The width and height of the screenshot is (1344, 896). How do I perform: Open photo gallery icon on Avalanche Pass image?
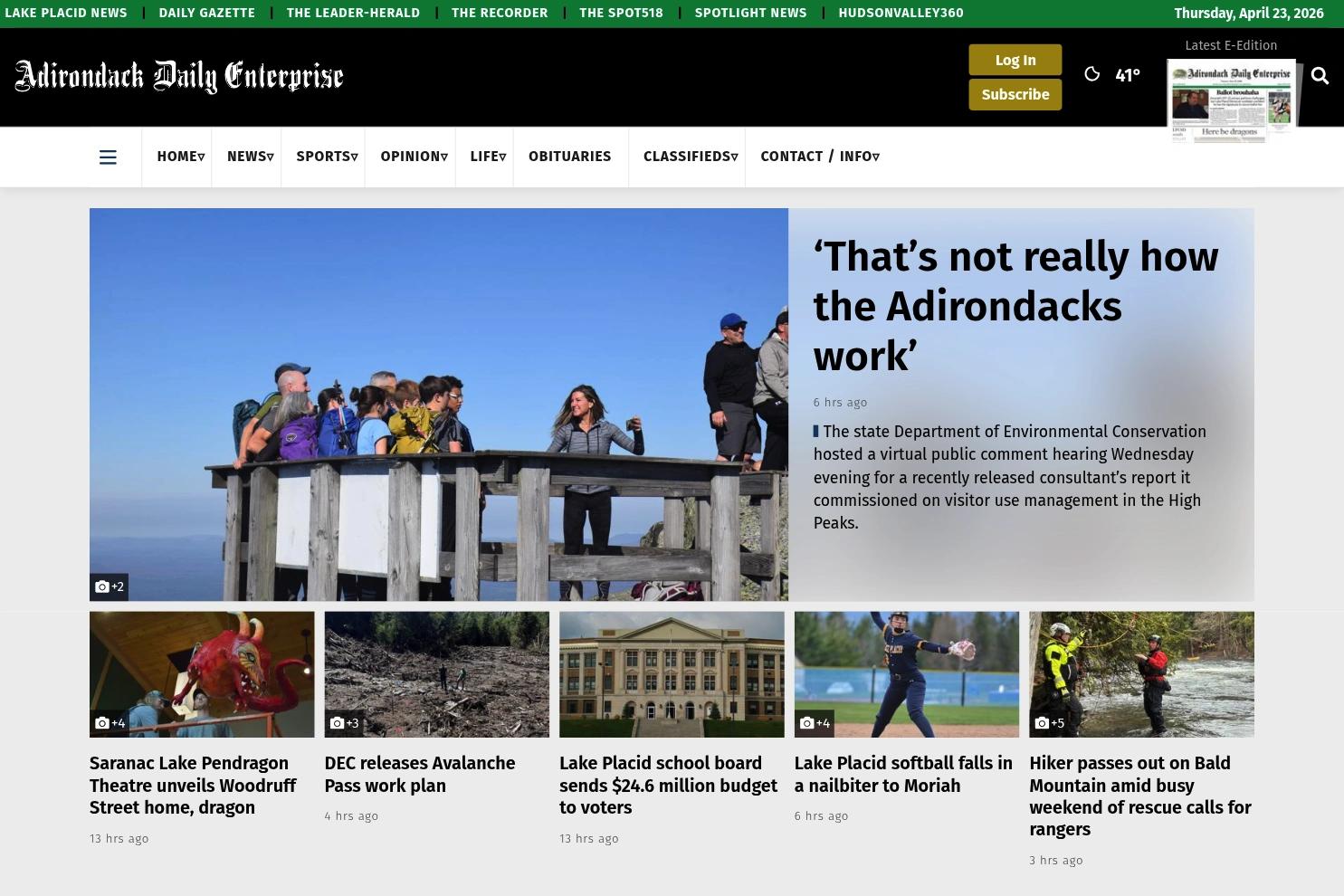click(344, 723)
